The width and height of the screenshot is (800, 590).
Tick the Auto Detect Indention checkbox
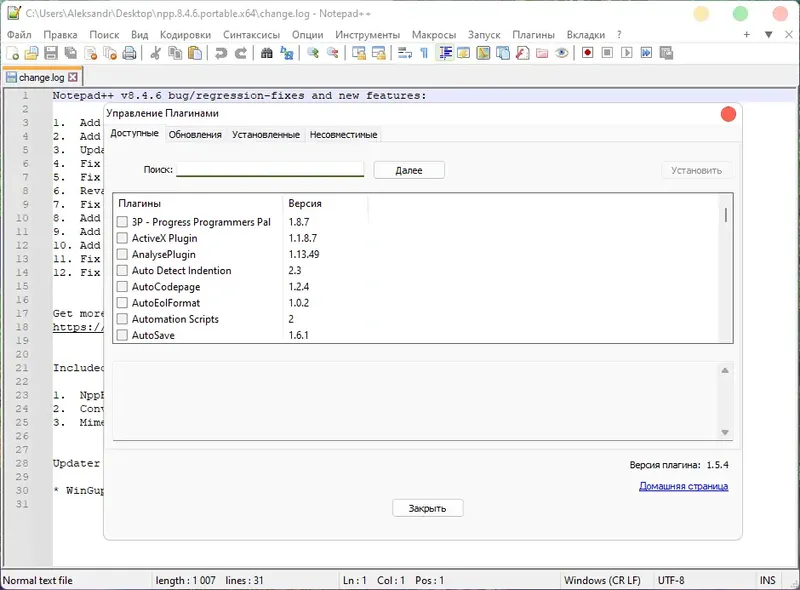point(122,270)
